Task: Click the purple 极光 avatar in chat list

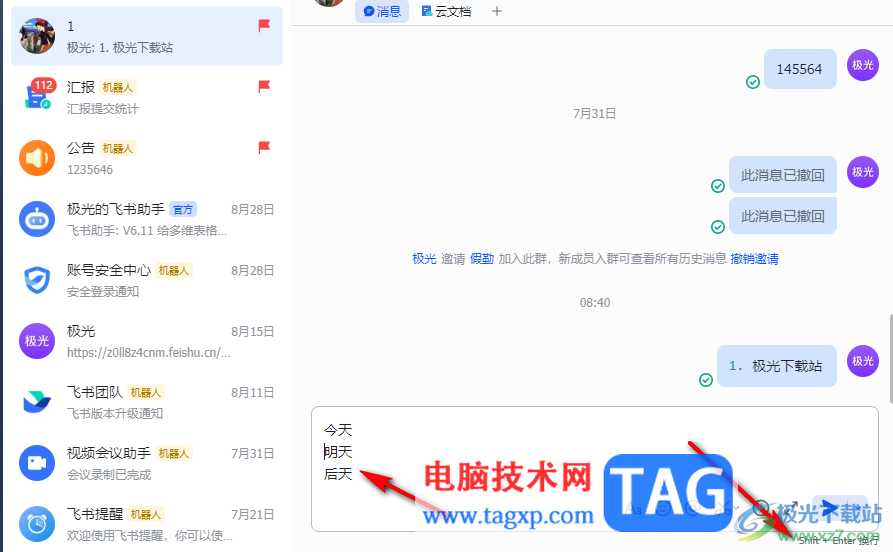Action: click(x=37, y=341)
